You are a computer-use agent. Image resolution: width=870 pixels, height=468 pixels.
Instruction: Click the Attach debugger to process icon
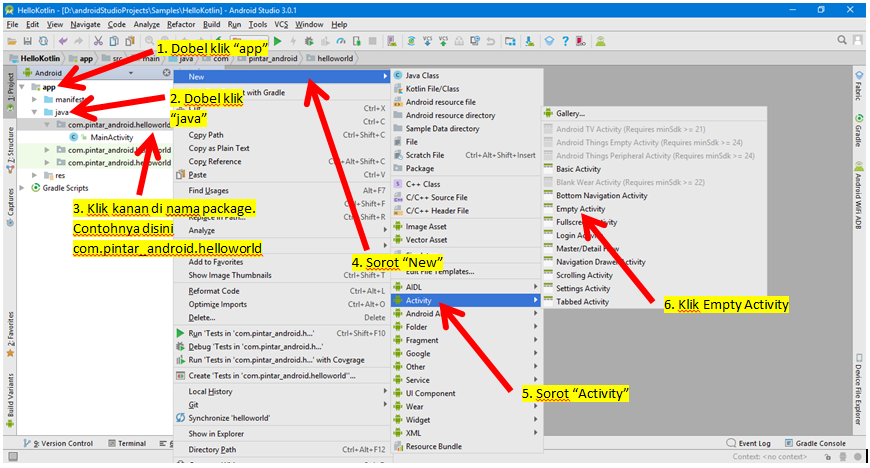357,41
